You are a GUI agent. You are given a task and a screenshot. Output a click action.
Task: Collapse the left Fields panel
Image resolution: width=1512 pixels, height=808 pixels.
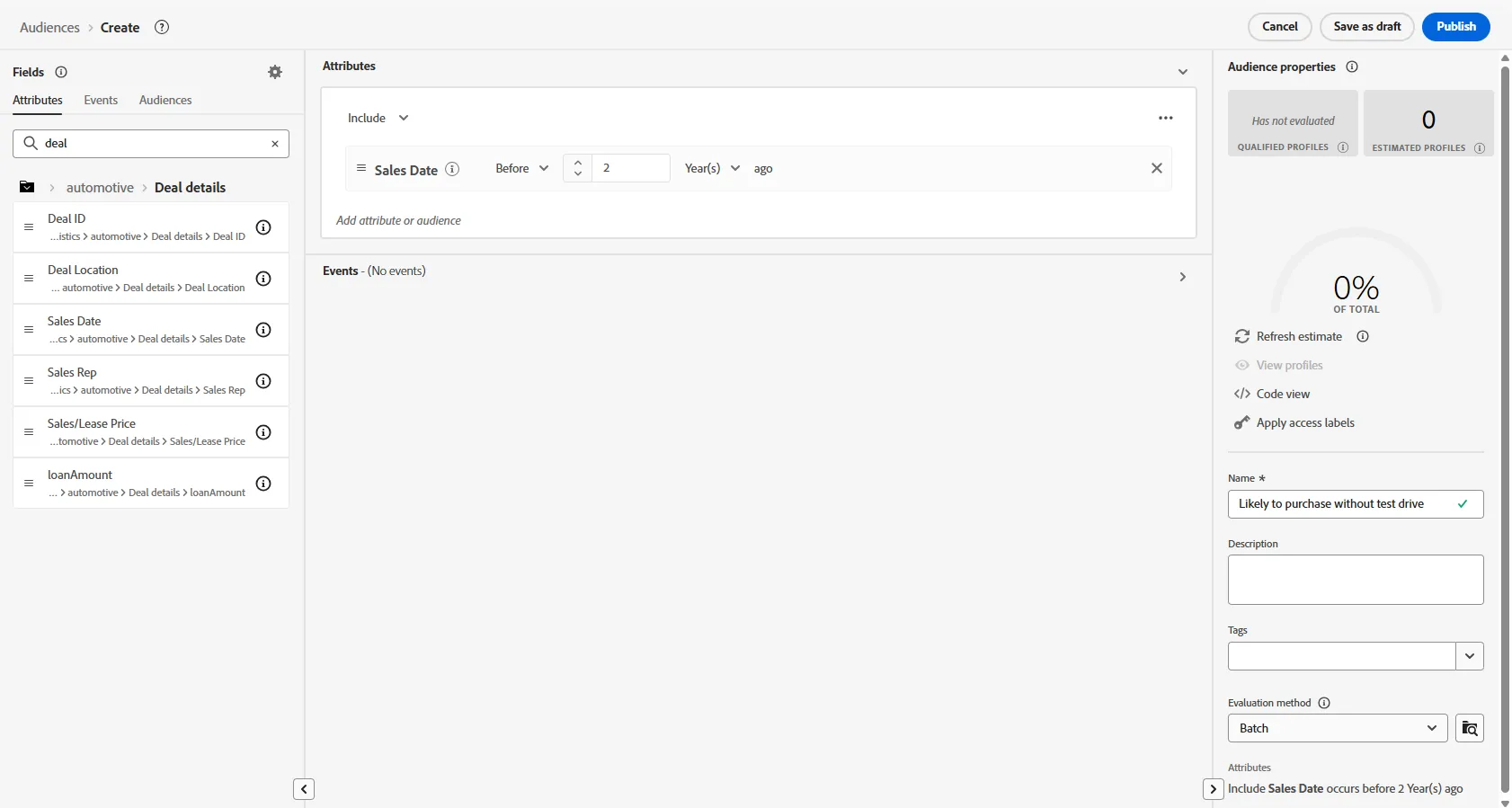coord(304,789)
